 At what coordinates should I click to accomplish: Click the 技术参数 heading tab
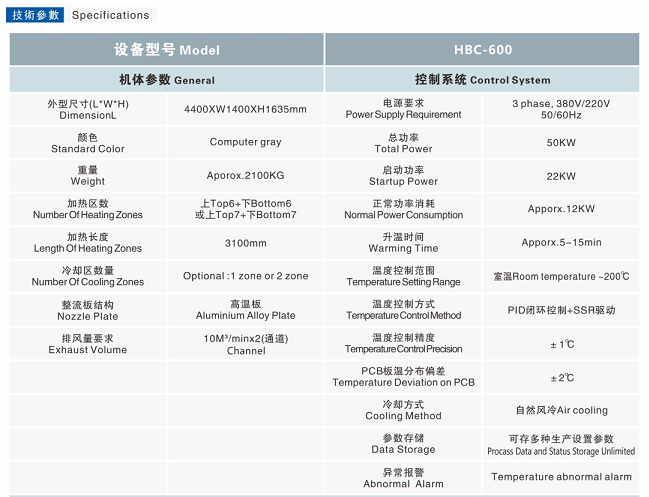[x=35, y=15]
